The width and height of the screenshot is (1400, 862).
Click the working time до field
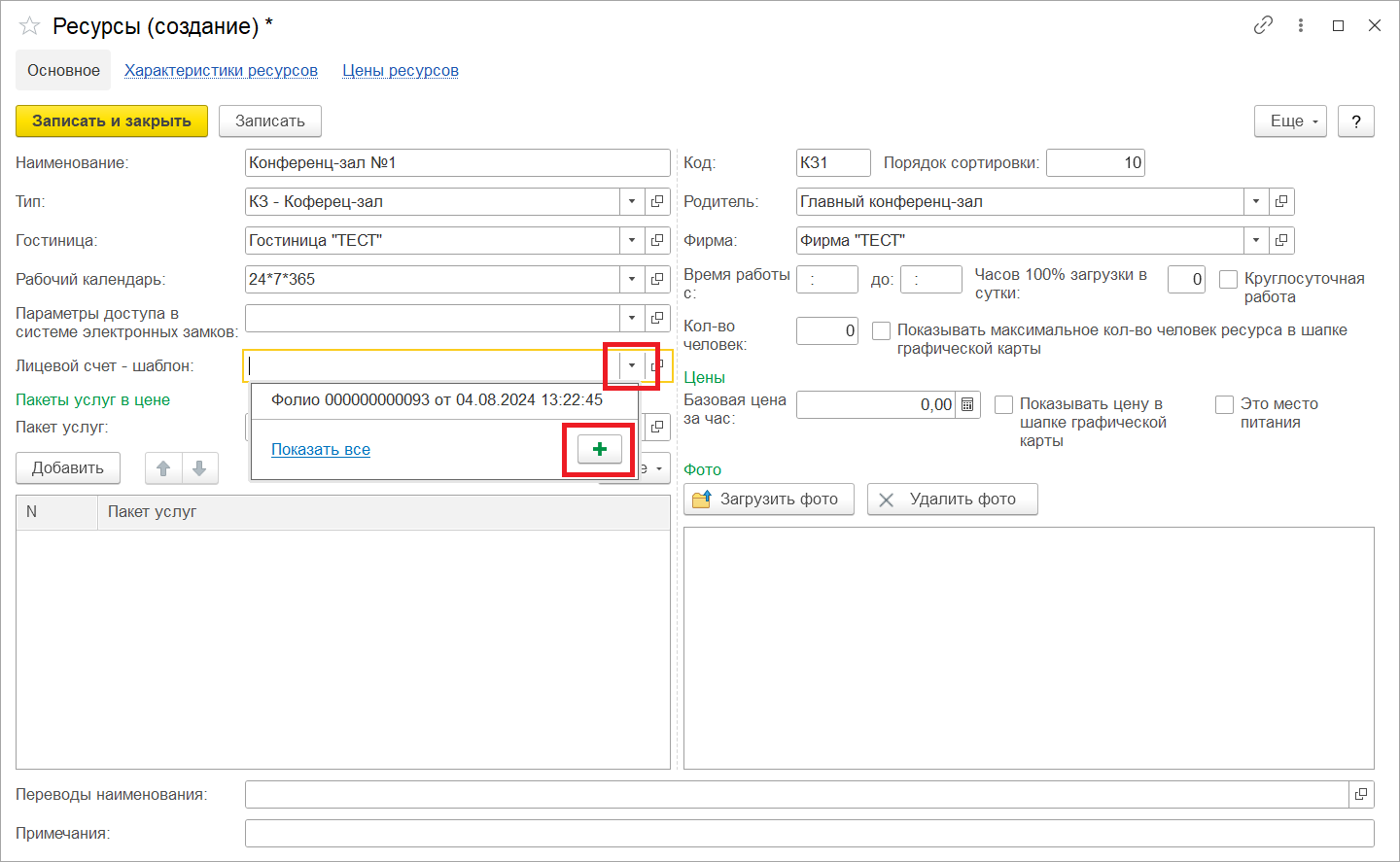[931, 279]
